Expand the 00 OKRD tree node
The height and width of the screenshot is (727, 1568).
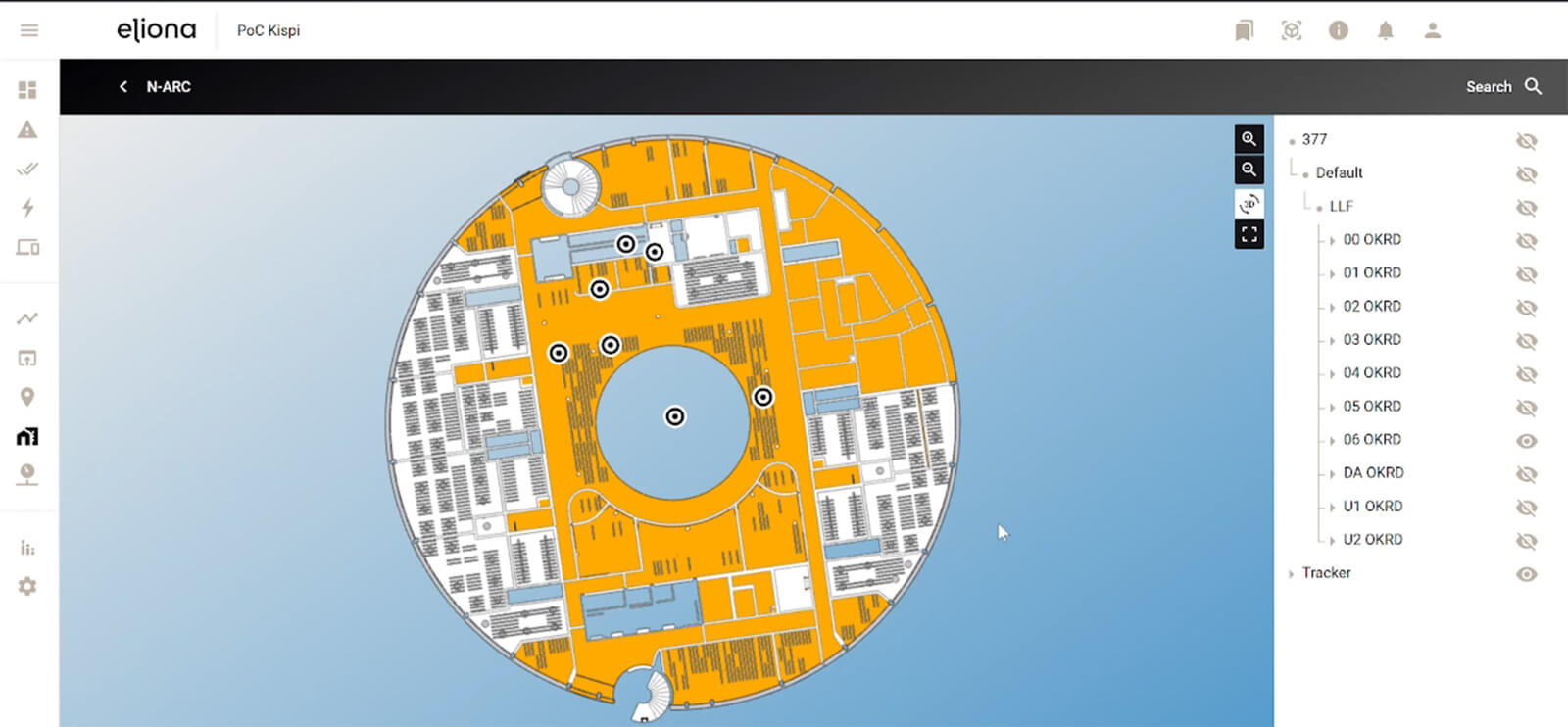click(x=1333, y=240)
